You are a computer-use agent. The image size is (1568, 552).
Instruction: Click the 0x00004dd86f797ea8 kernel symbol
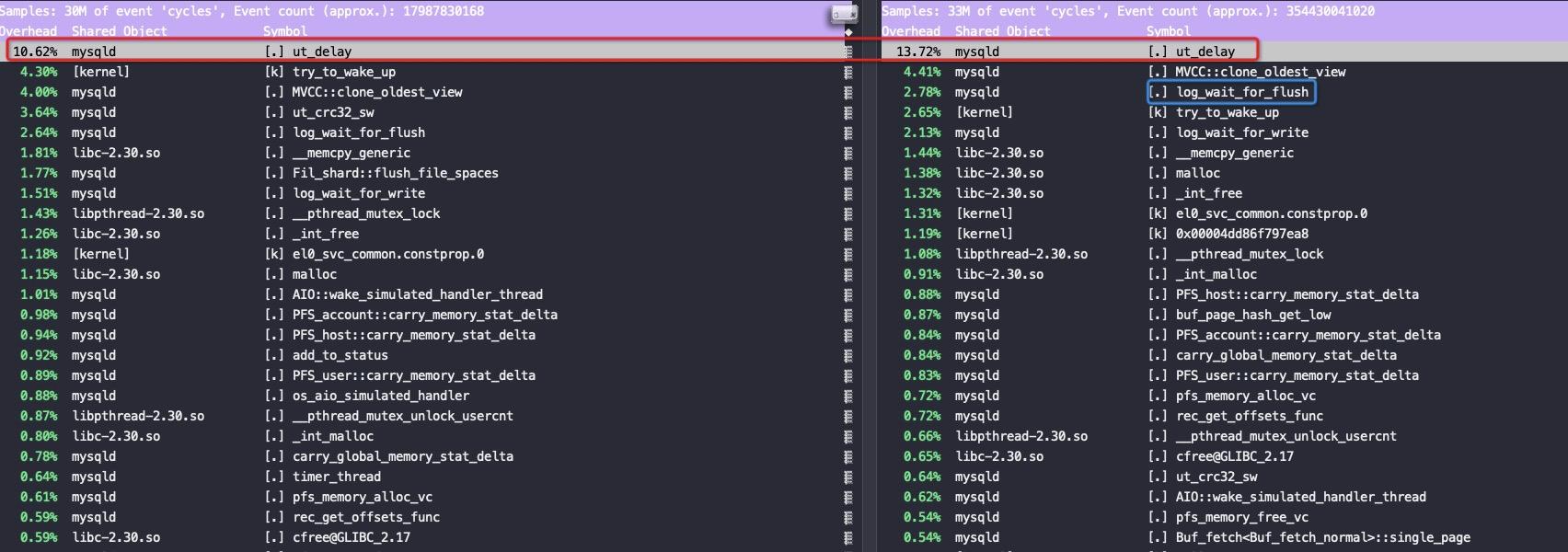pos(1242,234)
